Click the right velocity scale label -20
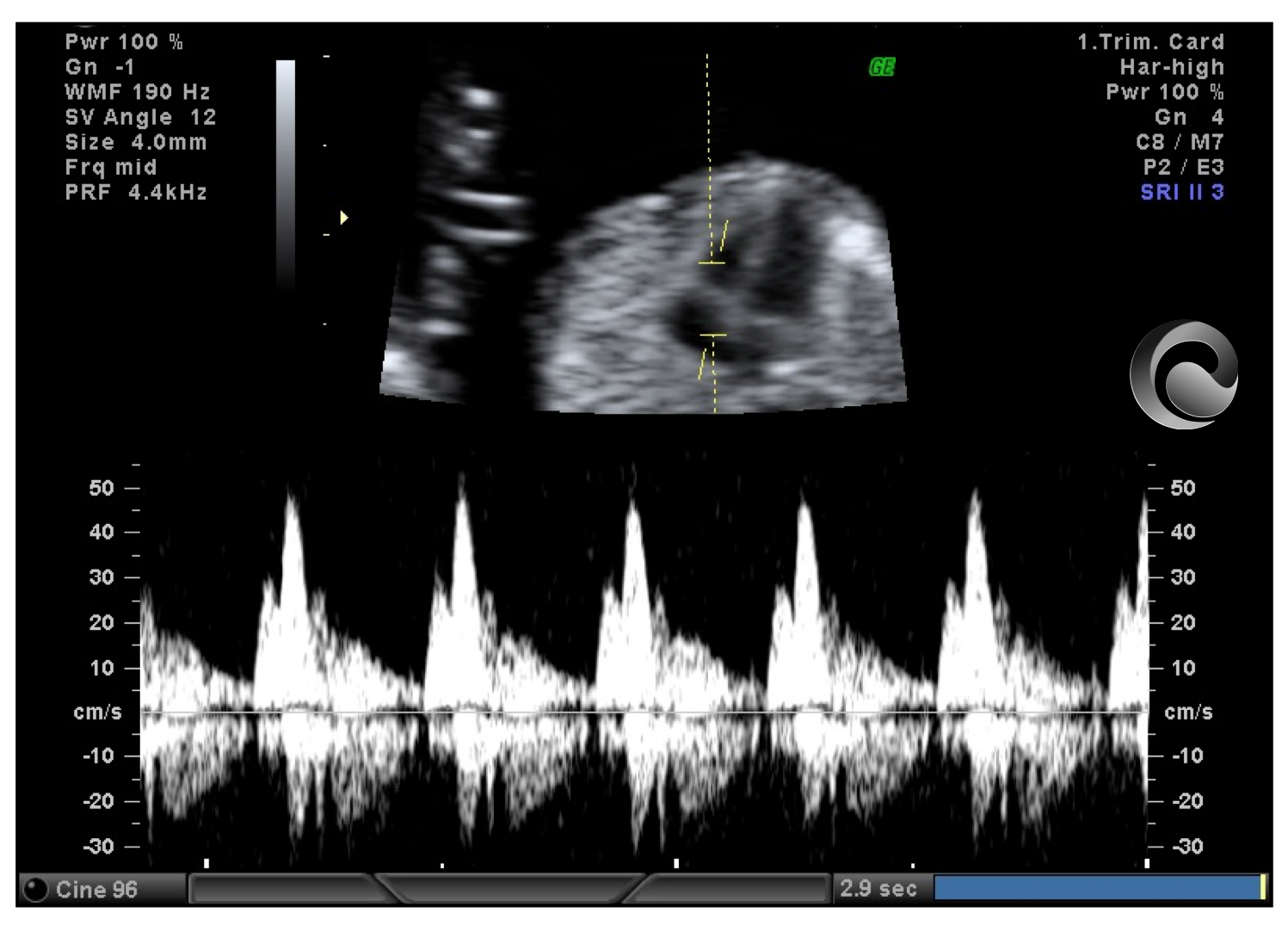The image size is (1288, 925). click(1188, 801)
